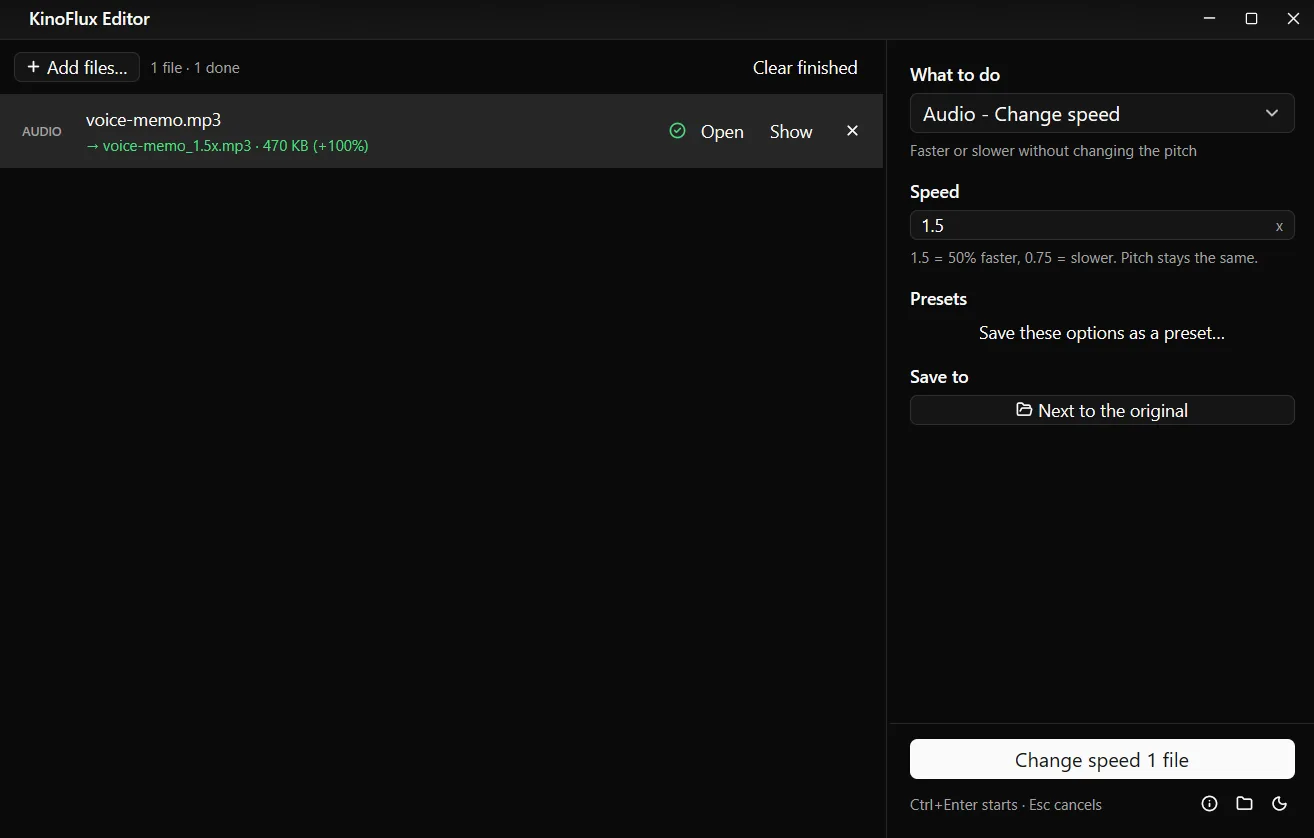
Task: Click the info icon in the bottom bar
Action: pyautogui.click(x=1209, y=803)
